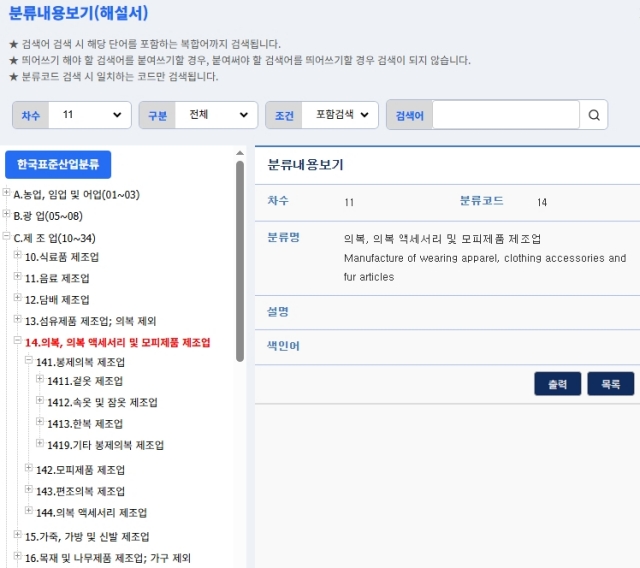Select 12.담배 제조업 row
This screenshot has width=640, height=568.
57,300
